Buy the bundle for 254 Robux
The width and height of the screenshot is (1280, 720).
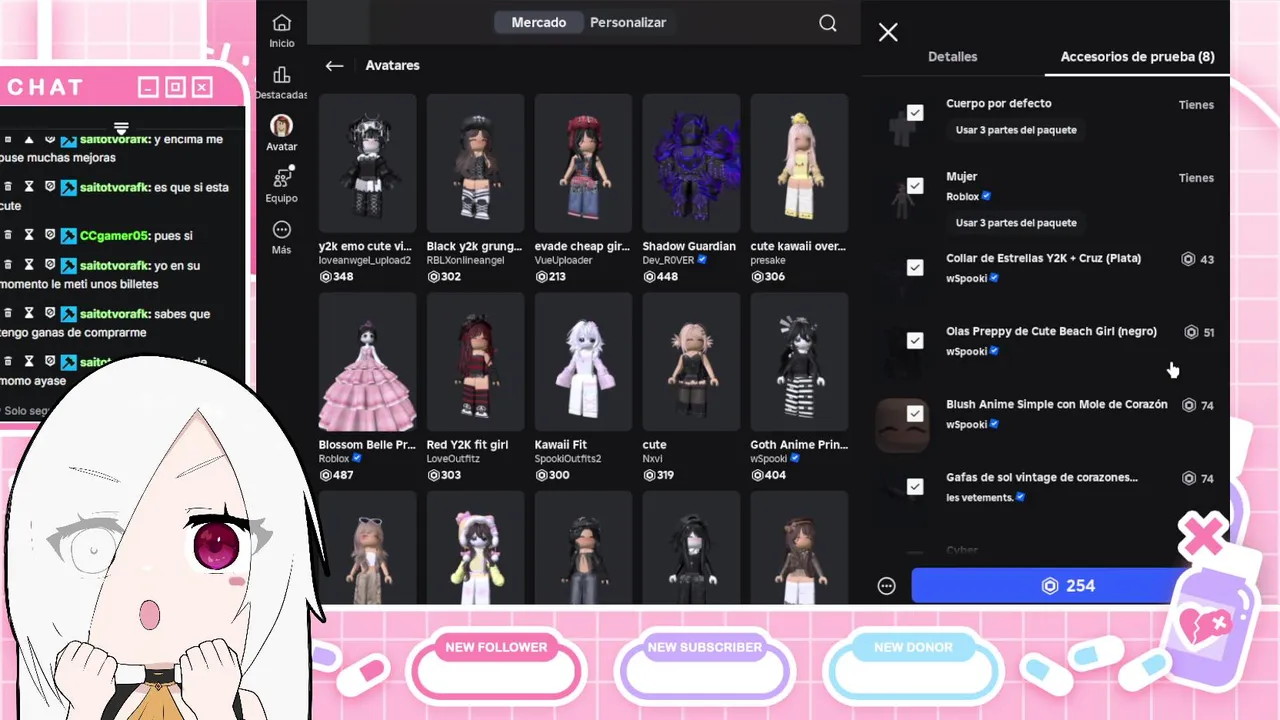[1068, 586]
